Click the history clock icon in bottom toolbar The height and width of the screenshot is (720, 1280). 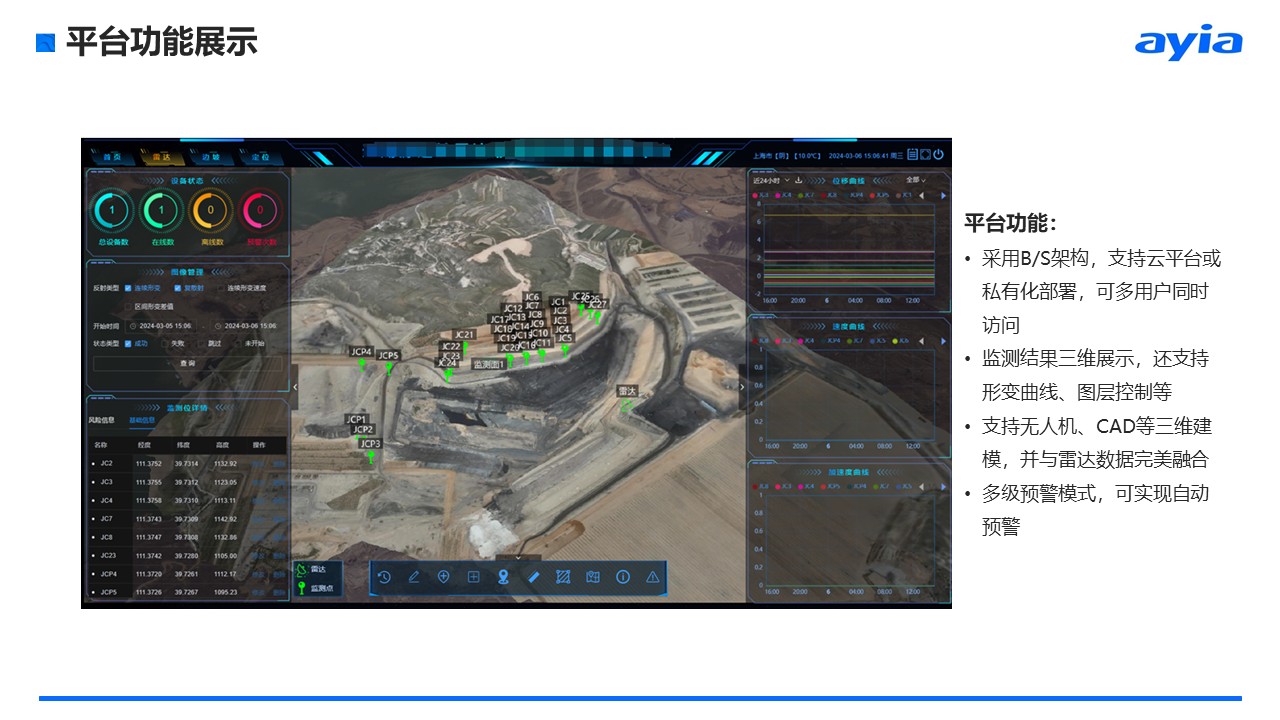coord(384,577)
